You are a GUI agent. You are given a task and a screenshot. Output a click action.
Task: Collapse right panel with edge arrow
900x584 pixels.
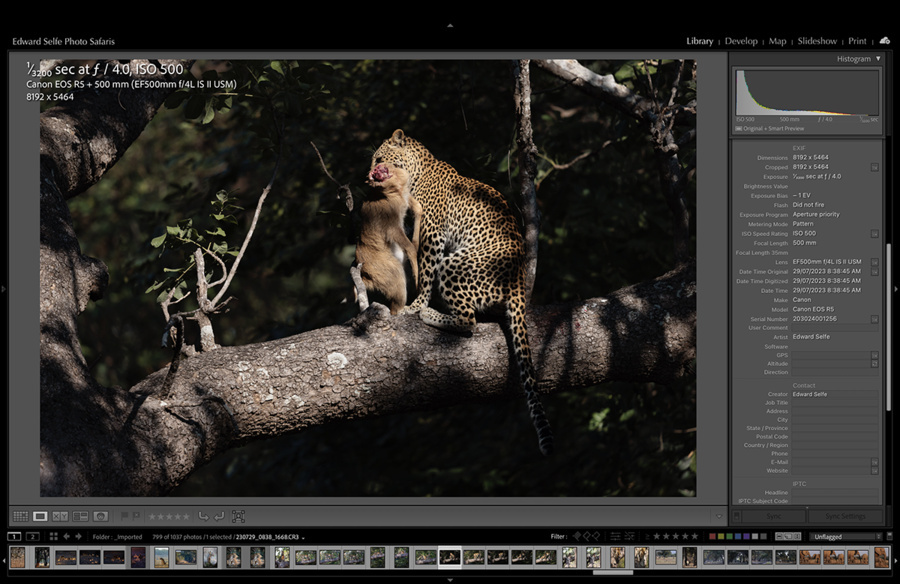pyautogui.click(x=897, y=289)
